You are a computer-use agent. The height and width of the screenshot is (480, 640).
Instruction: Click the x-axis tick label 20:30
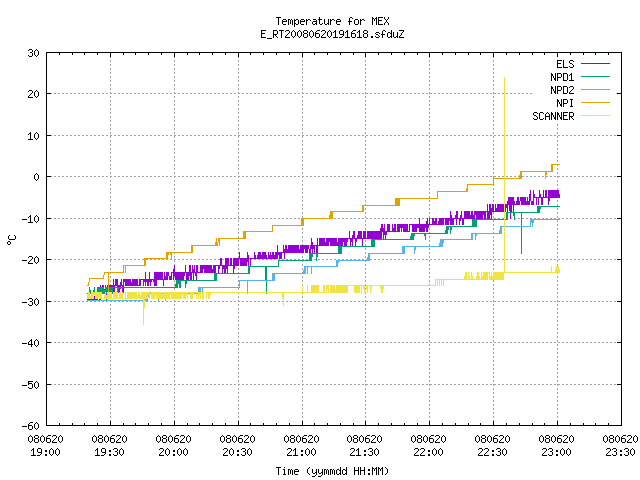237,452
